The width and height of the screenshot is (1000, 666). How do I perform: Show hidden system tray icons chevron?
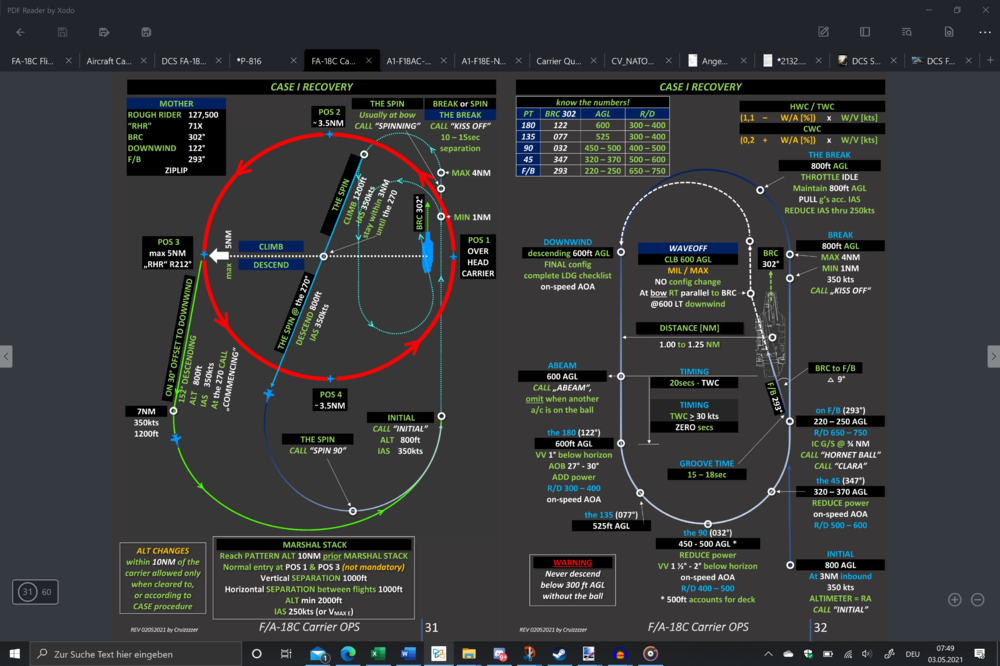(x=768, y=654)
